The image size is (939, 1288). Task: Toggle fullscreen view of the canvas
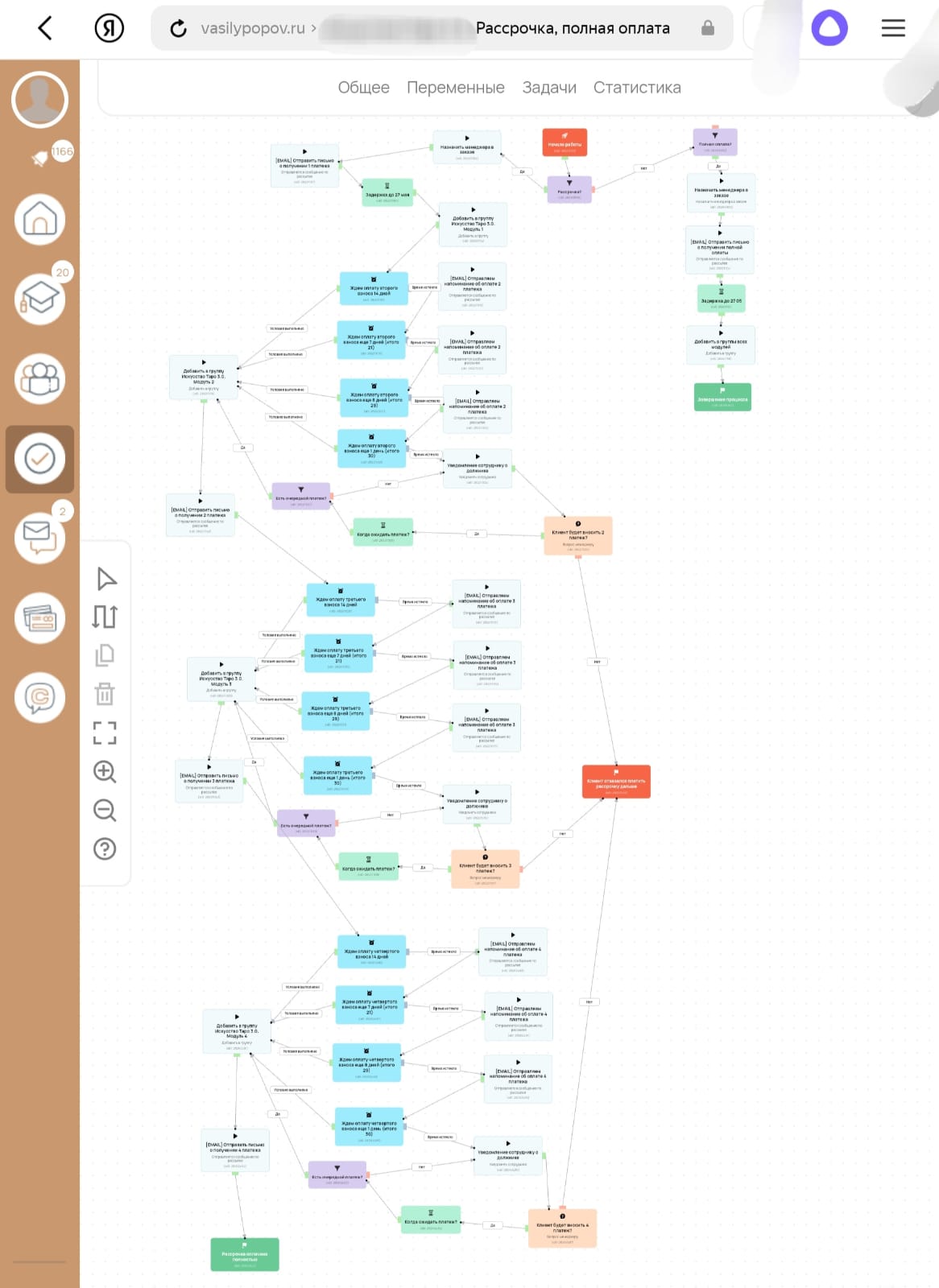coord(105,733)
